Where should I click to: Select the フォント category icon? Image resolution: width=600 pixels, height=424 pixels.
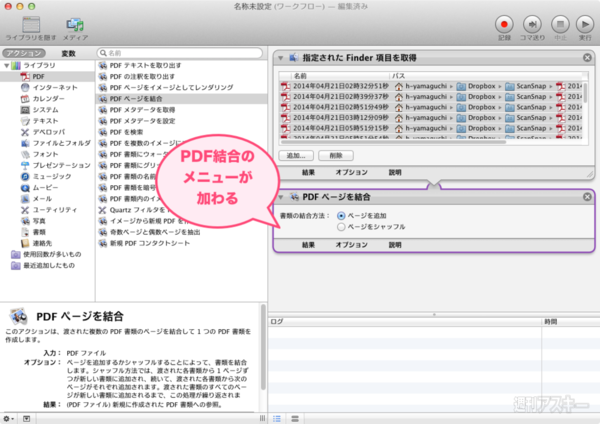click(x=25, y=154)
